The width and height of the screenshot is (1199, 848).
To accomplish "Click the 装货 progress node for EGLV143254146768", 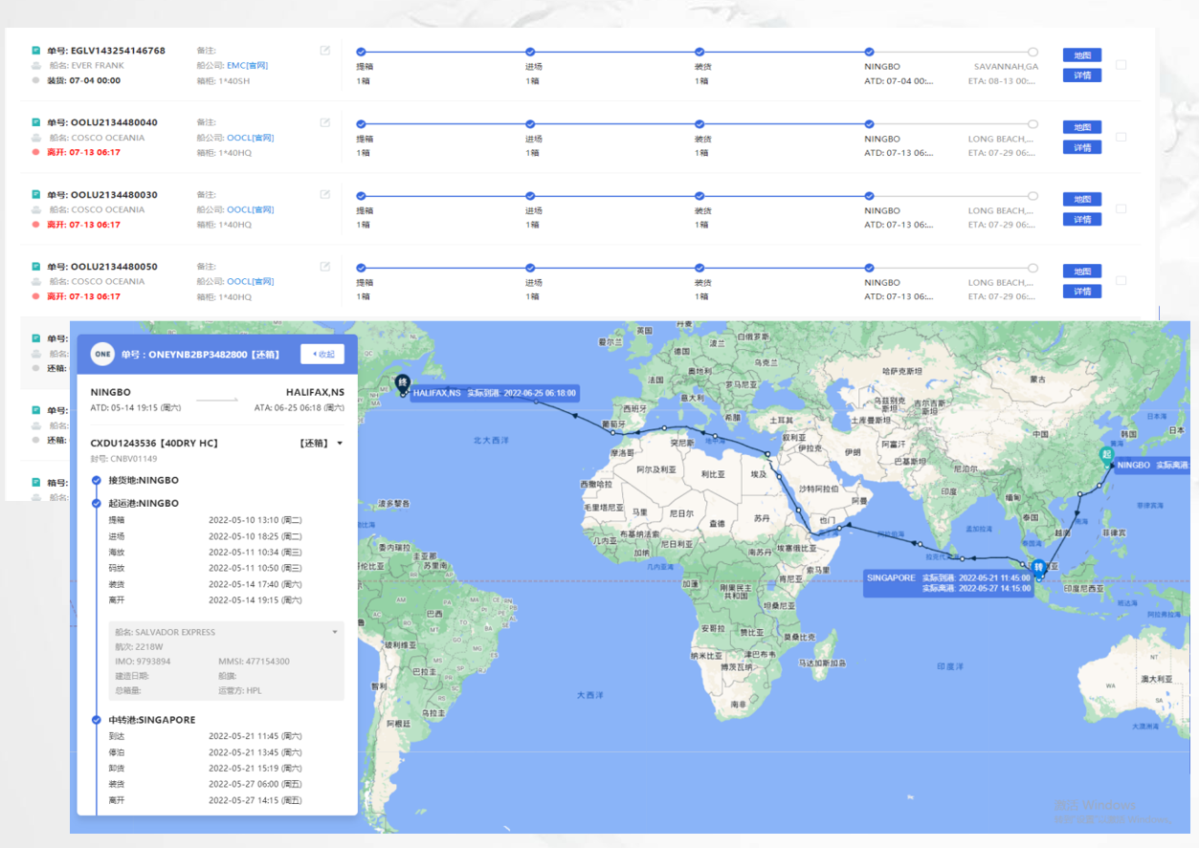I will (x=700, y=52).
